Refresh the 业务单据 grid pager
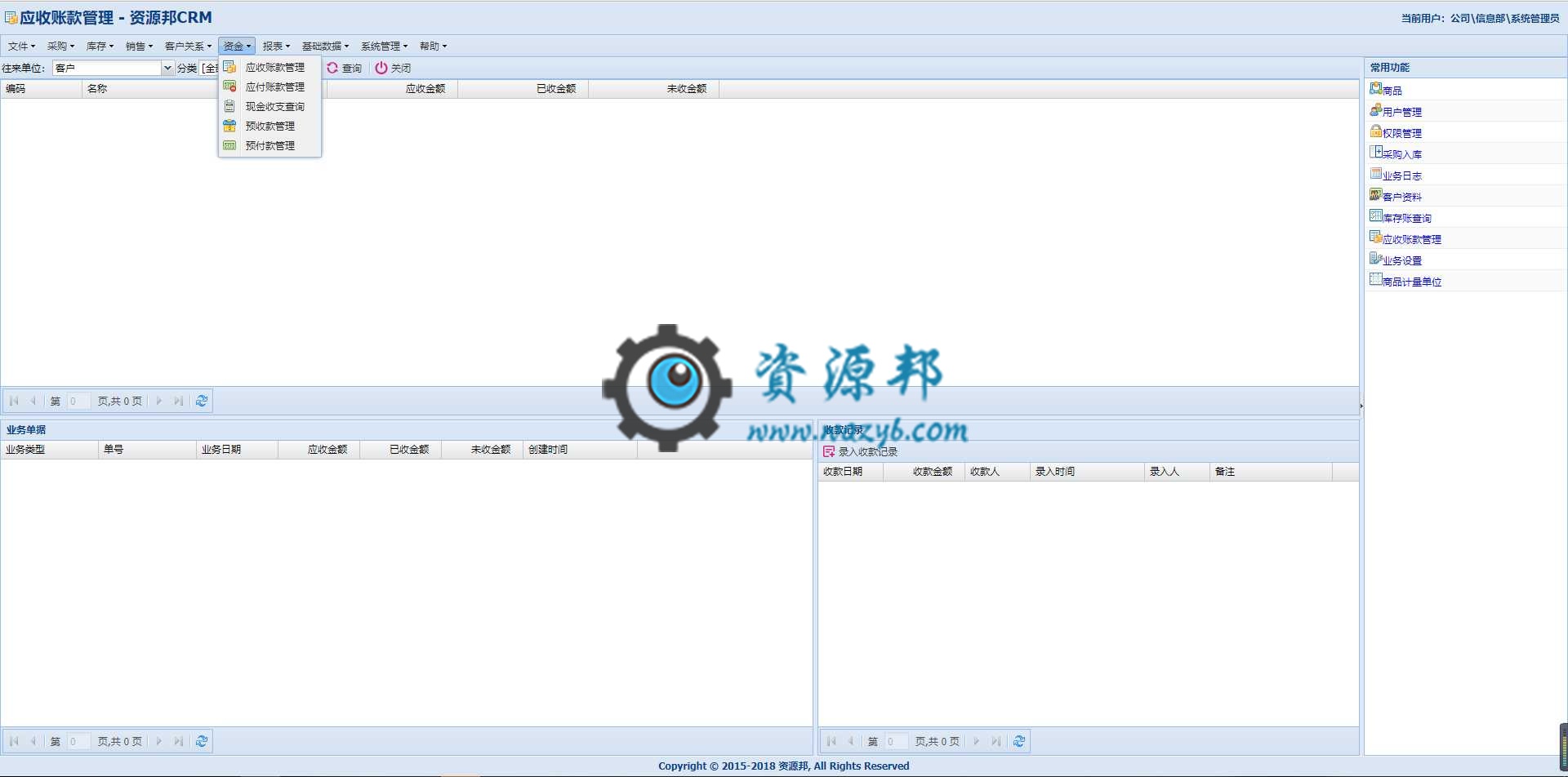 (202, 741)
